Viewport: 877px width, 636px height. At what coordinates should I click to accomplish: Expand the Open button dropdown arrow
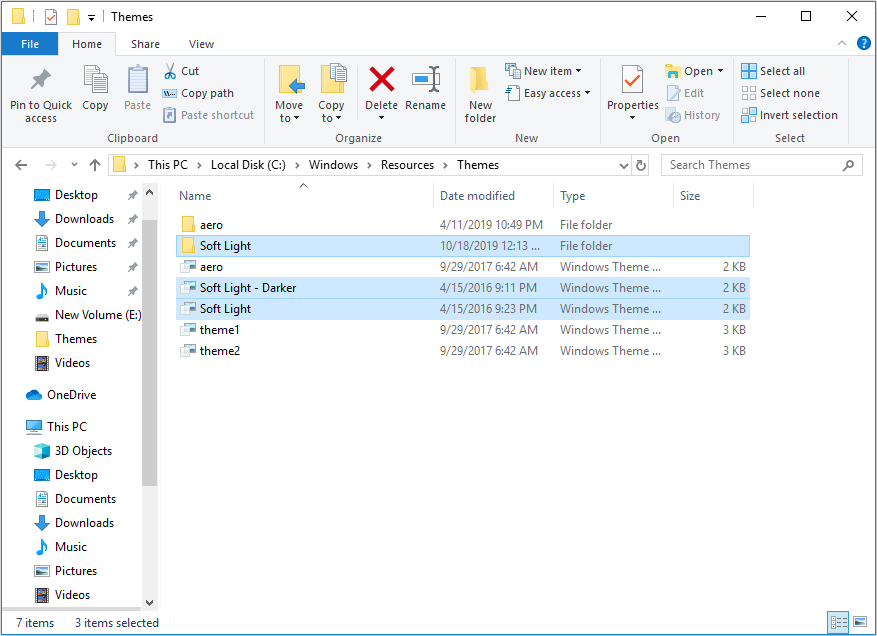[720, 71]
